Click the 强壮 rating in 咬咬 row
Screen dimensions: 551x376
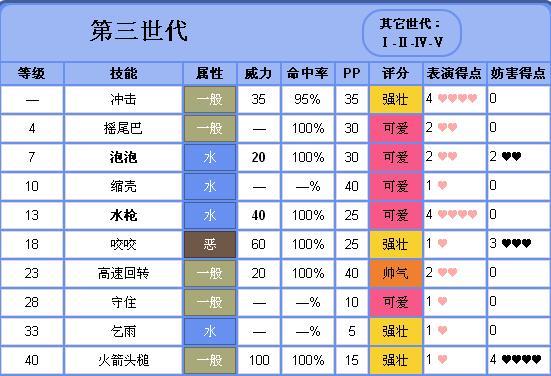(x=396, y=244)
